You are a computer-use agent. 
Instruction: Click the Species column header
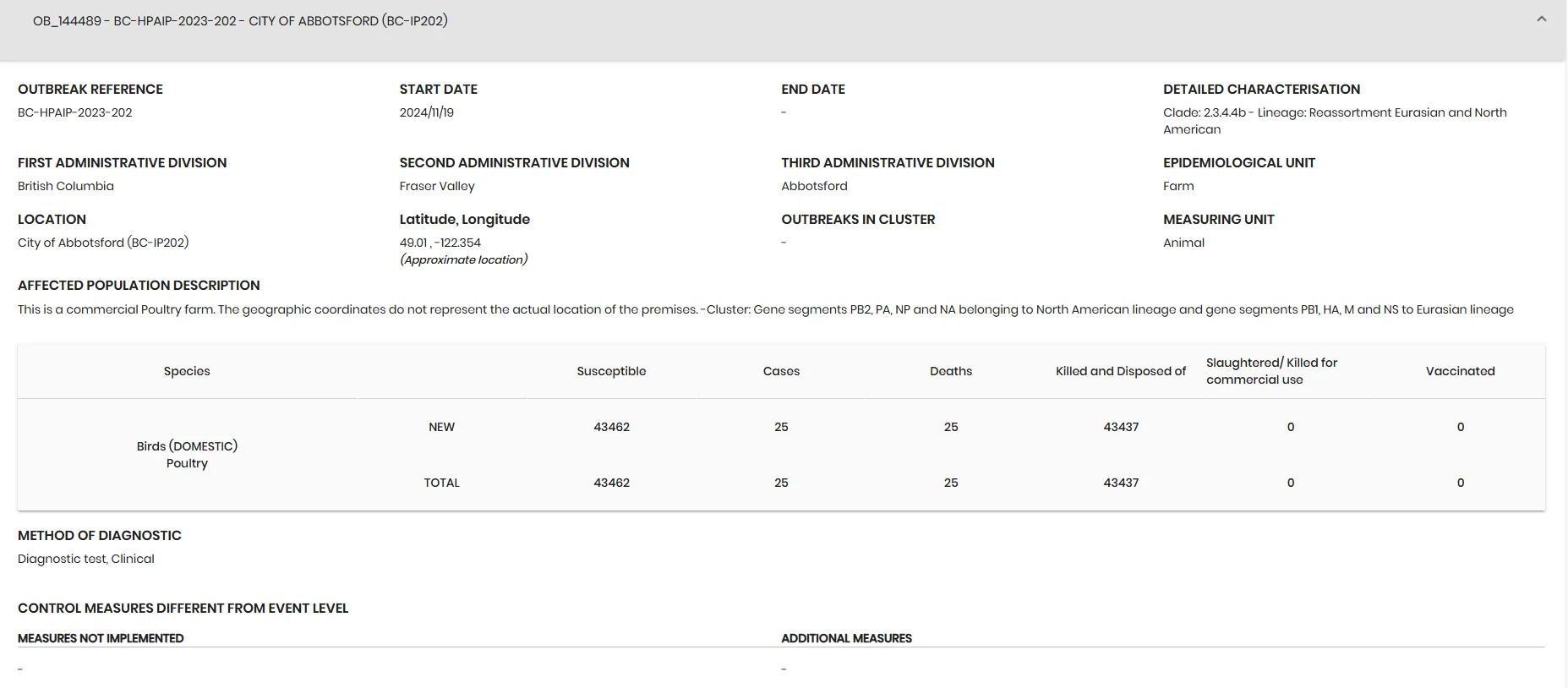[x=187, y=371]
